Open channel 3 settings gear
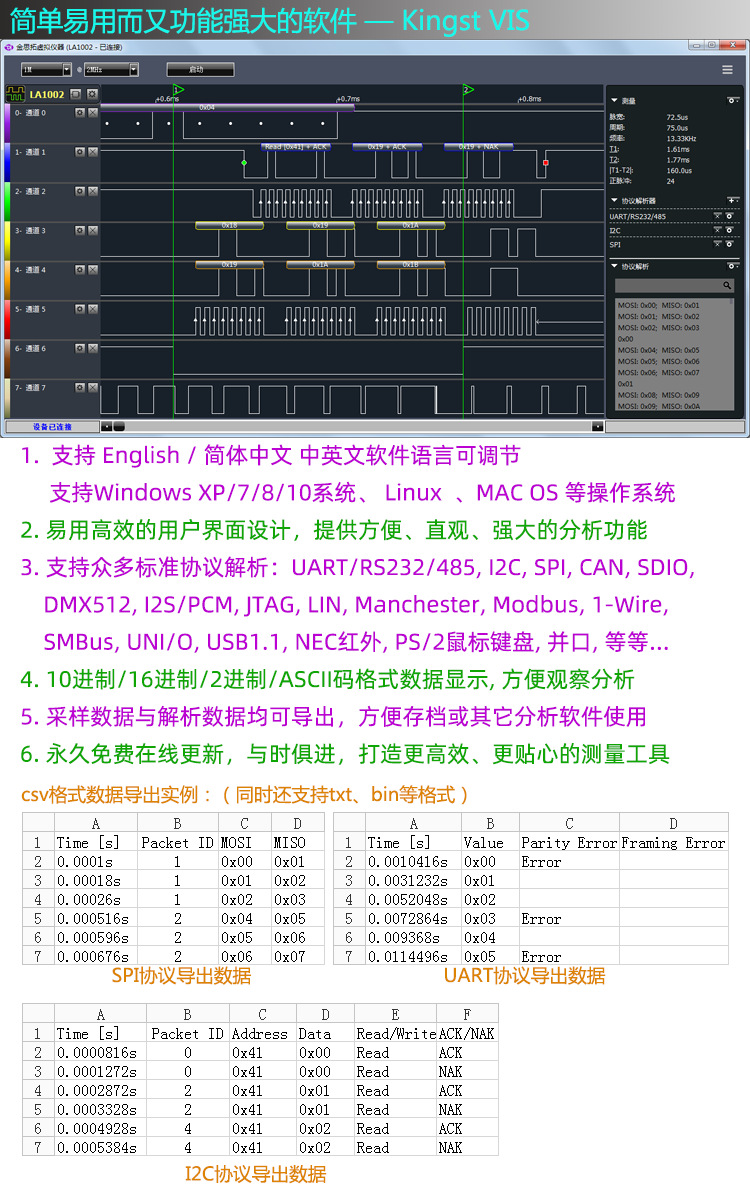750x1190 pixels. tap(80, 230)
